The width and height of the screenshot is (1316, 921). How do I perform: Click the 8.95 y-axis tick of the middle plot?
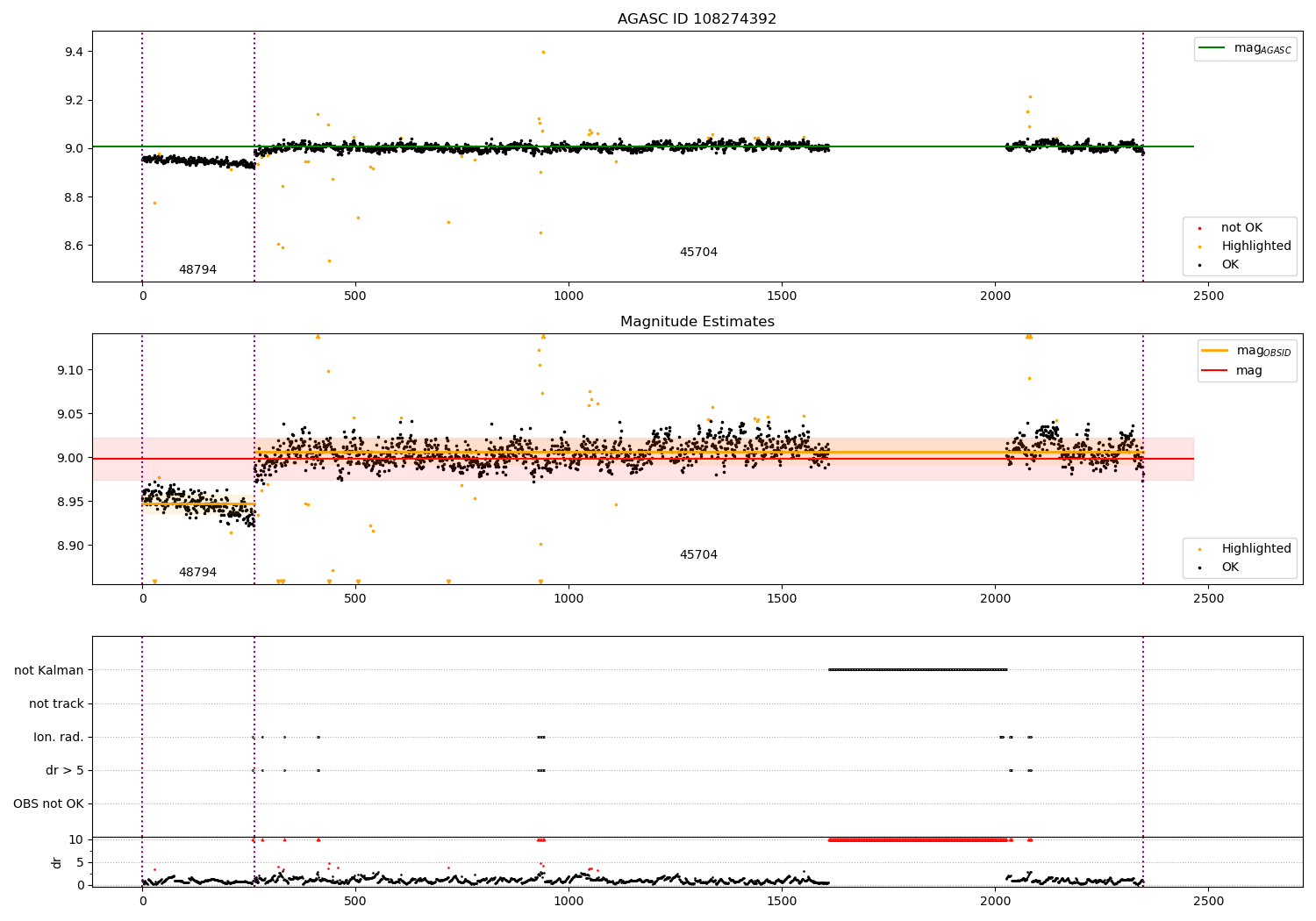tap(70, 502)
